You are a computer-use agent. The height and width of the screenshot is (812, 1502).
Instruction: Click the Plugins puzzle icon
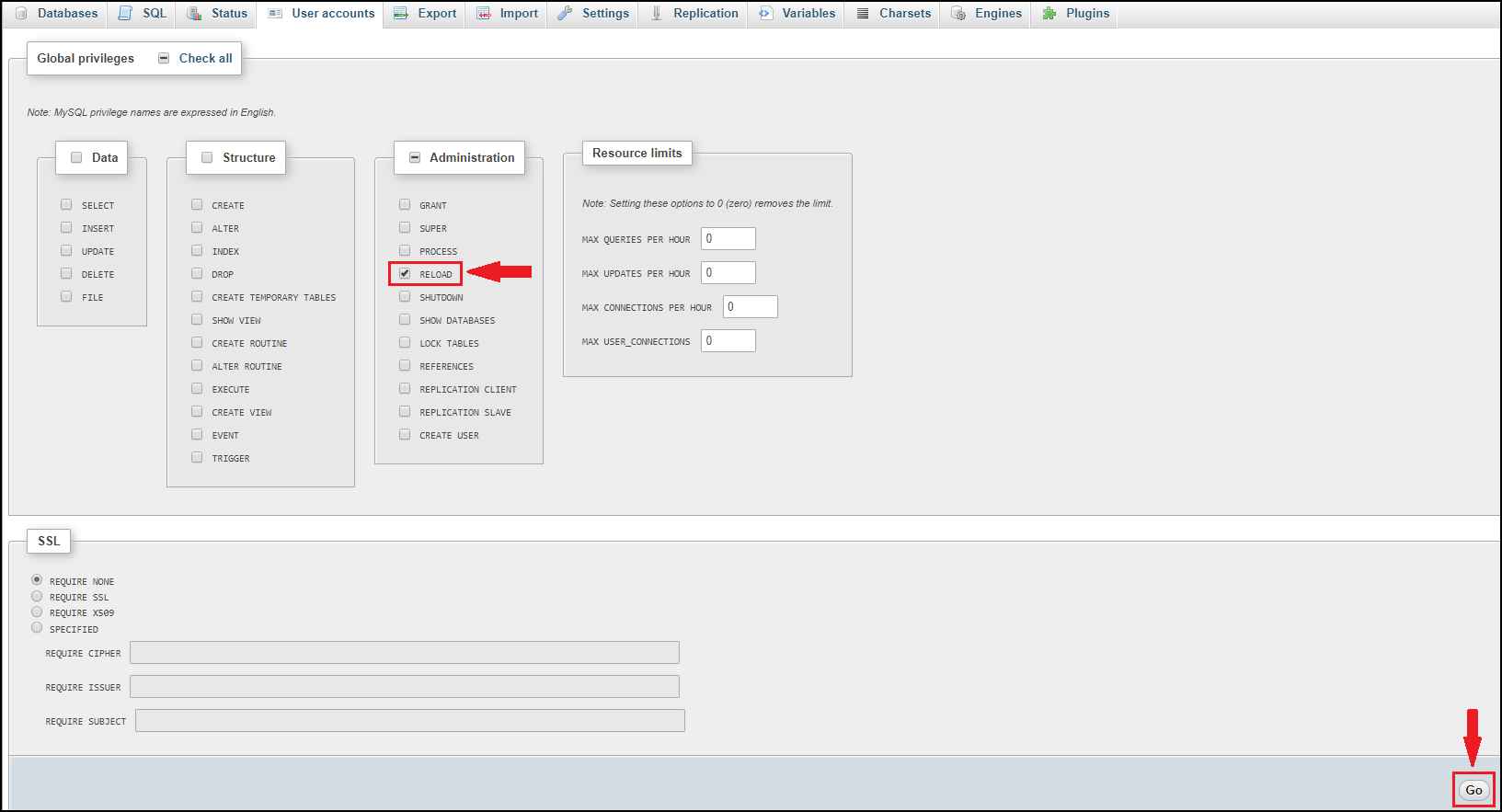1049,14
